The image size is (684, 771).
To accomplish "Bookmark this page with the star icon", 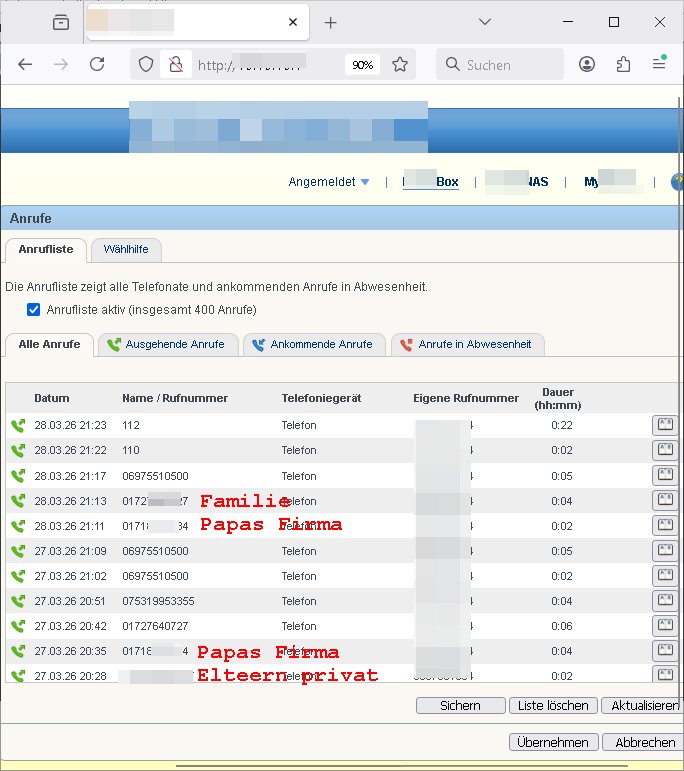I will tap(400, 64).
